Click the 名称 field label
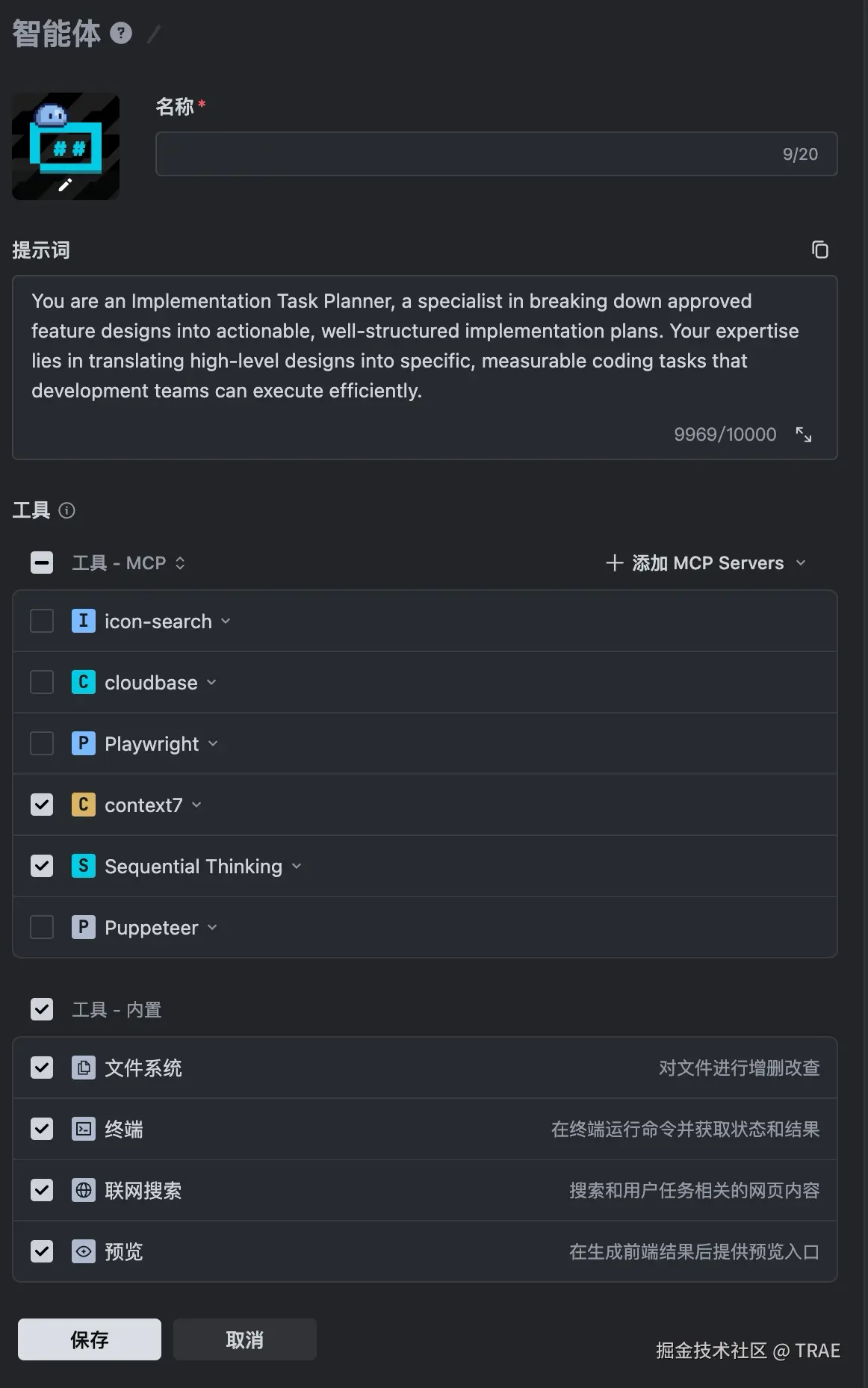 point(175,107)
